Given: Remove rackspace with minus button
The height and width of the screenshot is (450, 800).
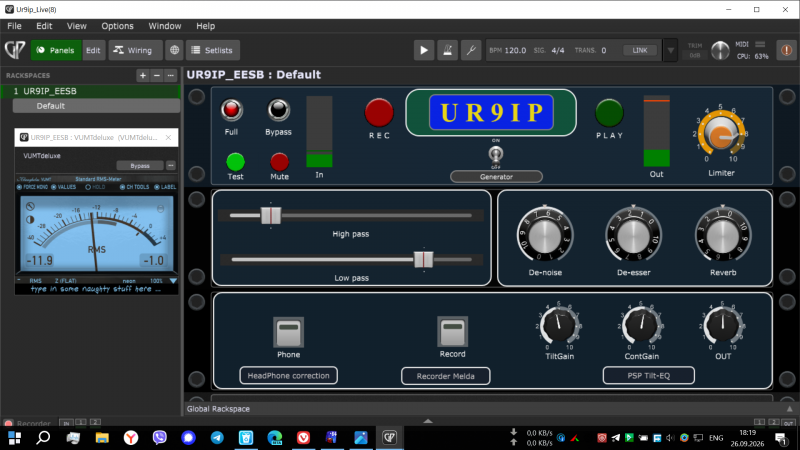Looking at the screenshot, I should [157, 76].
